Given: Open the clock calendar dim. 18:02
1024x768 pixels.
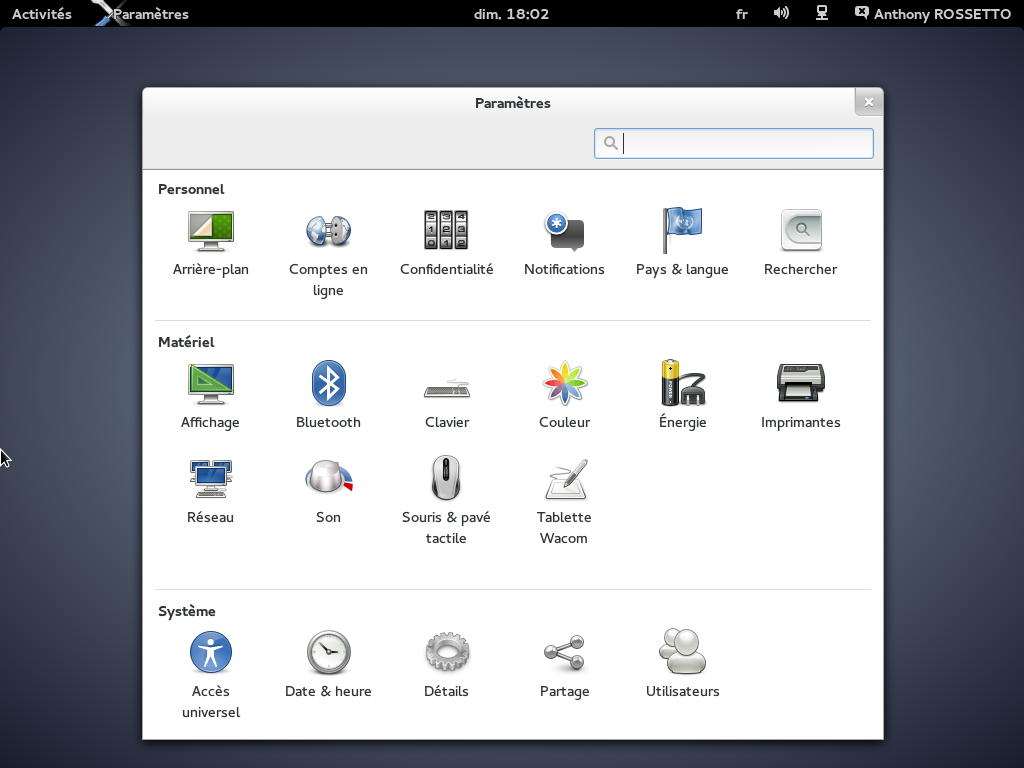Looking at the screenshot, I should [x=511, y=14].
